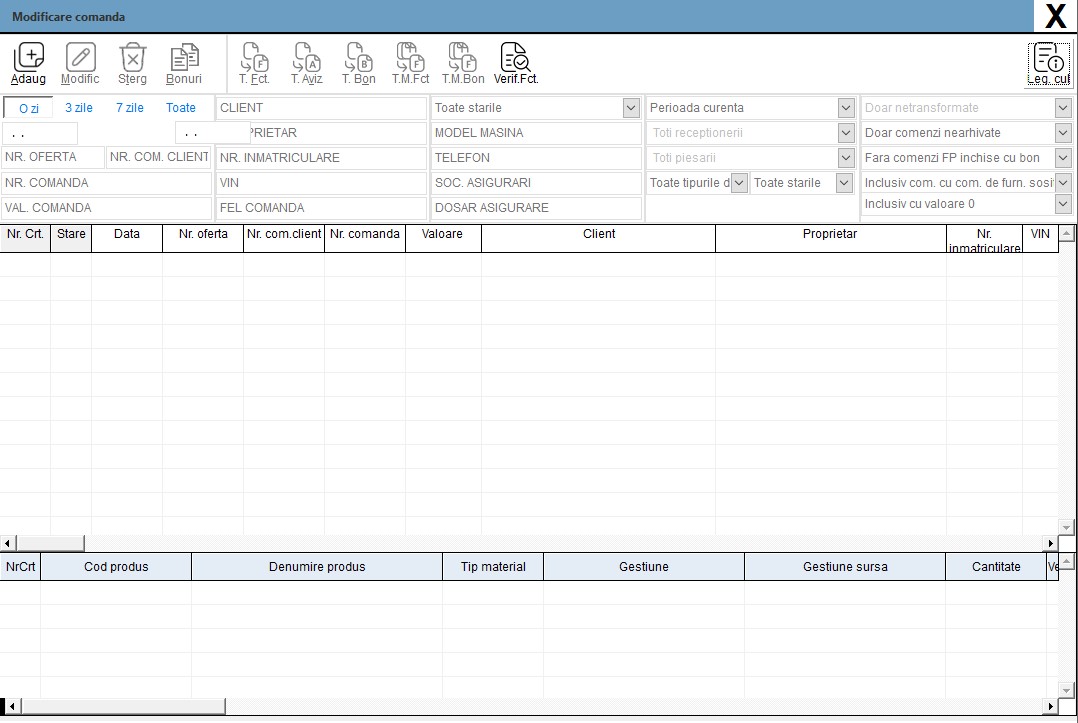Click the NR. COM. CLIENT field

coord(159,157)
